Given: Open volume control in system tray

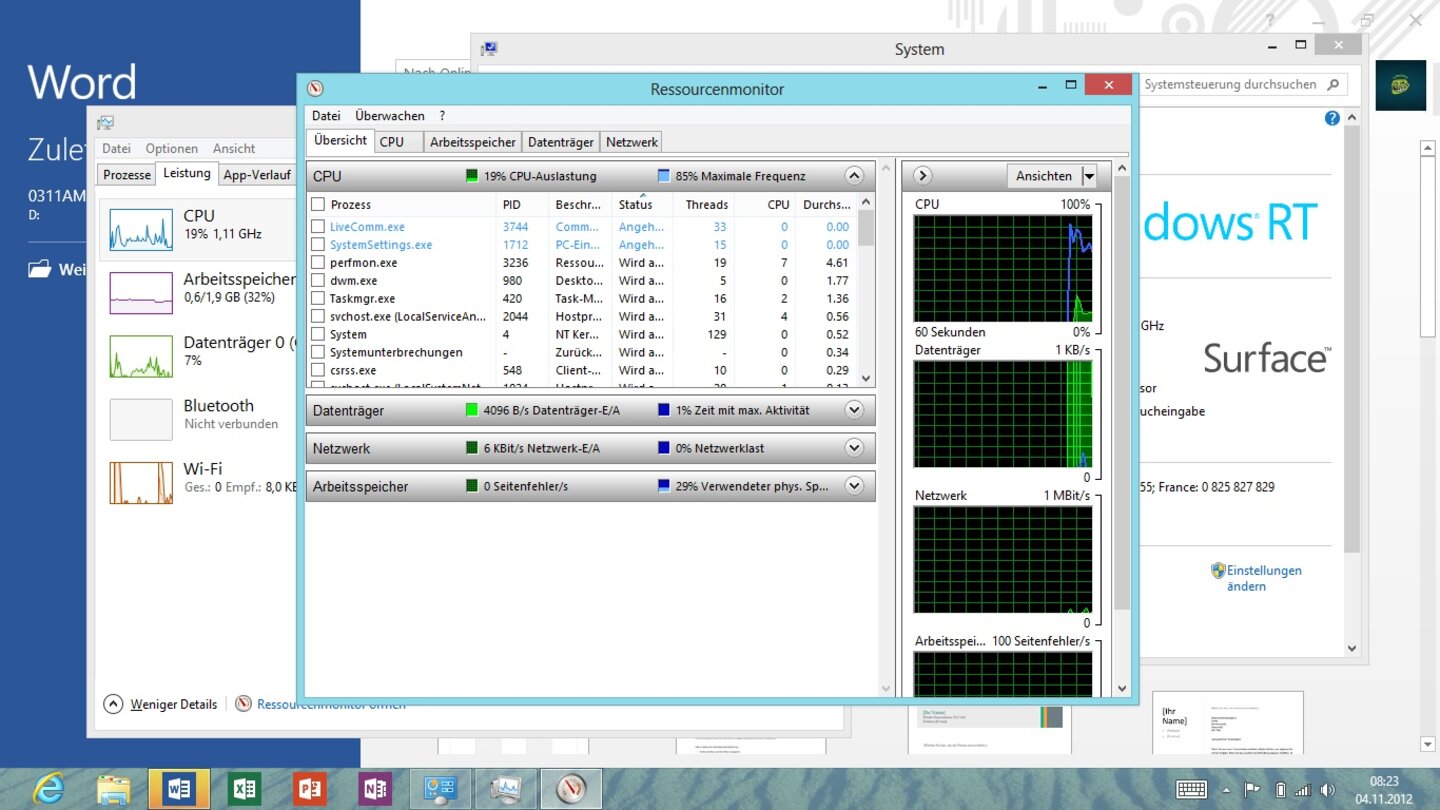Looking at the screenshot, I should click(1327, 789).
